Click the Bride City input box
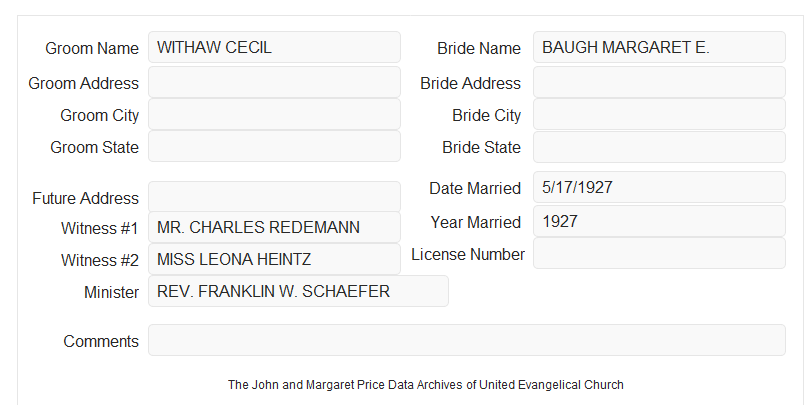The height and width of the screenshot is (405, 805). [659, 114]
